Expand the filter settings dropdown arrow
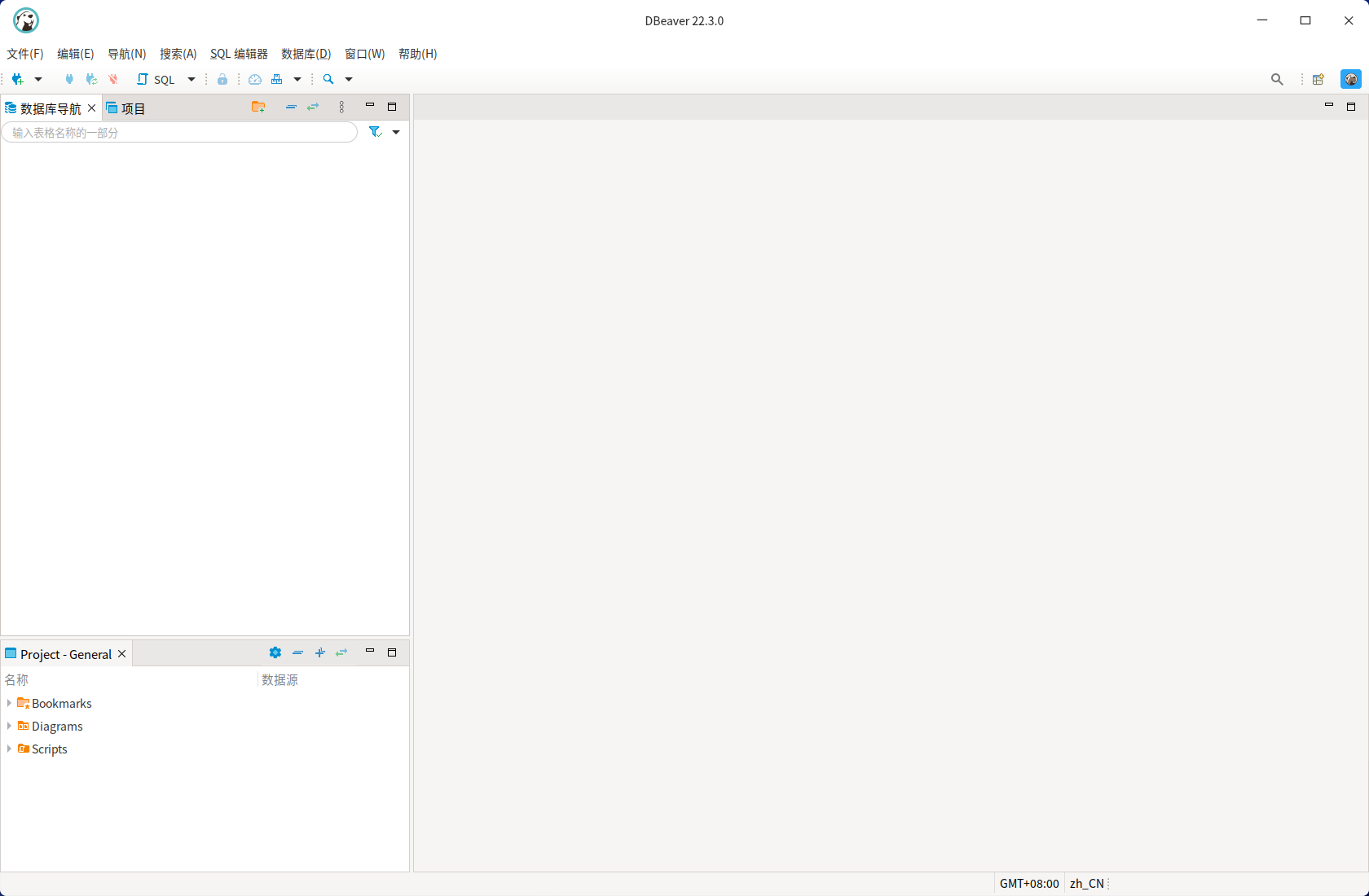The height and width of the screenshot is (896, 1369). tap(396, 132)
